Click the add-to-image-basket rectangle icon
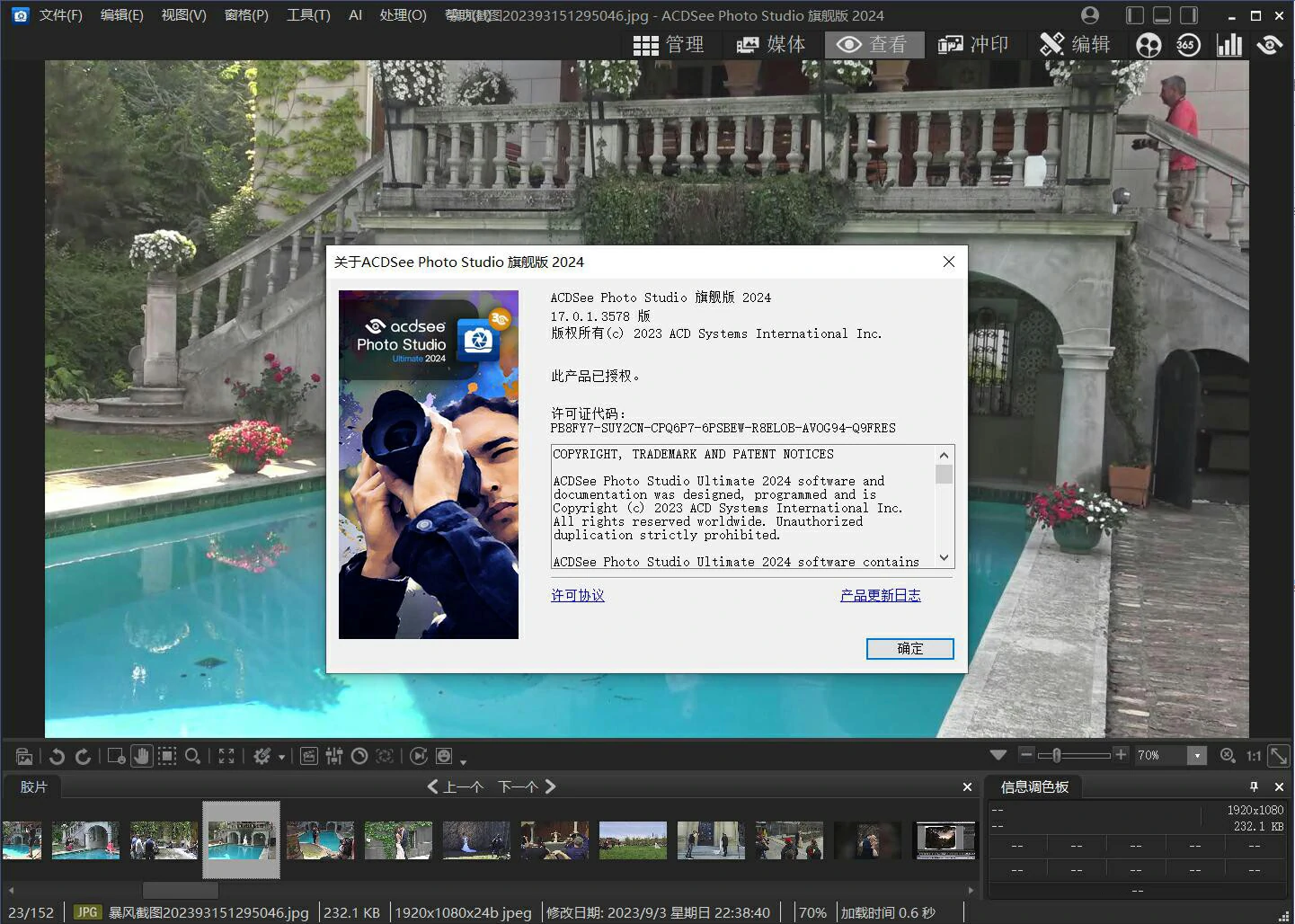 pos(116,756)
